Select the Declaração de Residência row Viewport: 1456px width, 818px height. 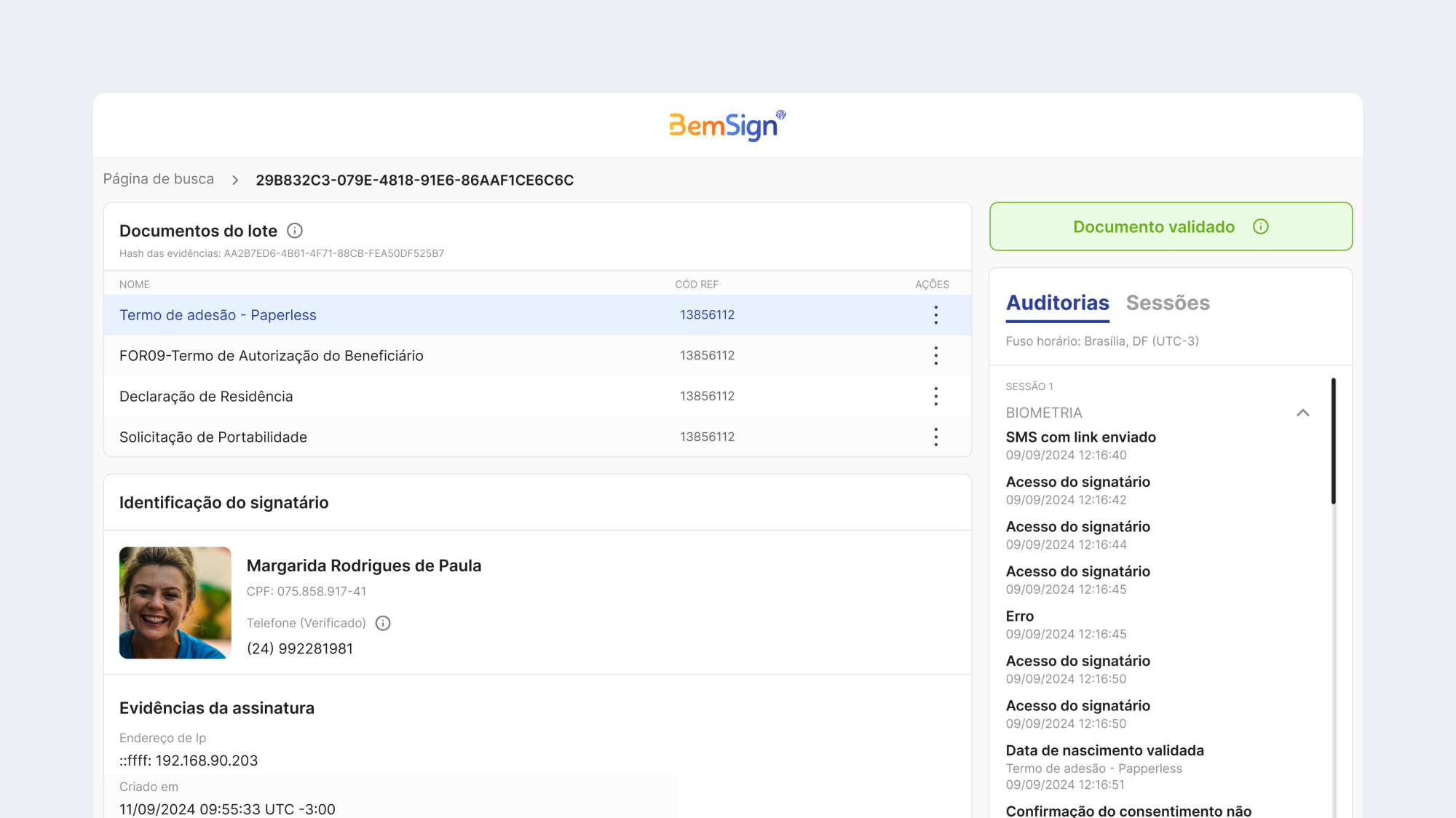[537, 397]
